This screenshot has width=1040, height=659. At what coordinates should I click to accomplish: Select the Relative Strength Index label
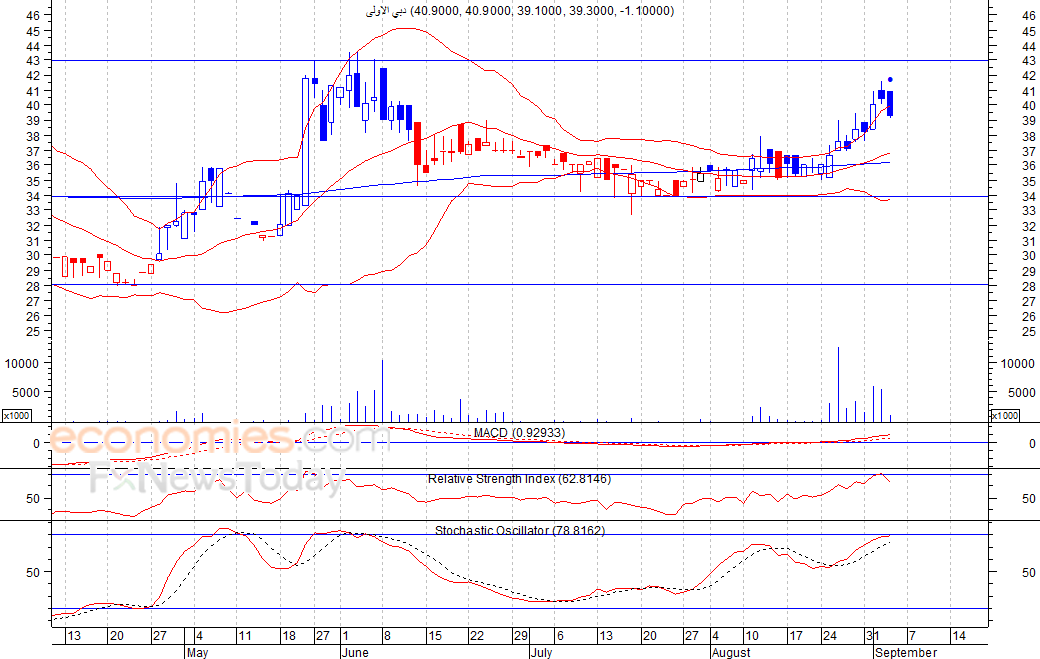tap(519, 479)
